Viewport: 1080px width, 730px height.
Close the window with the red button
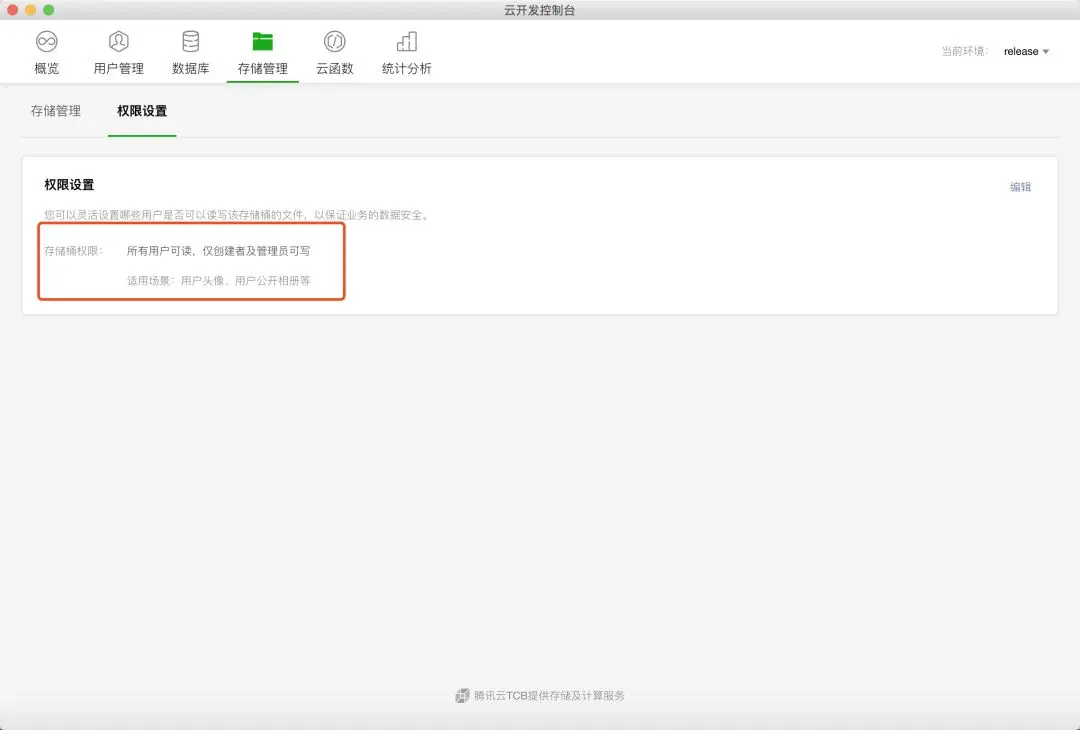pos(12,10)
